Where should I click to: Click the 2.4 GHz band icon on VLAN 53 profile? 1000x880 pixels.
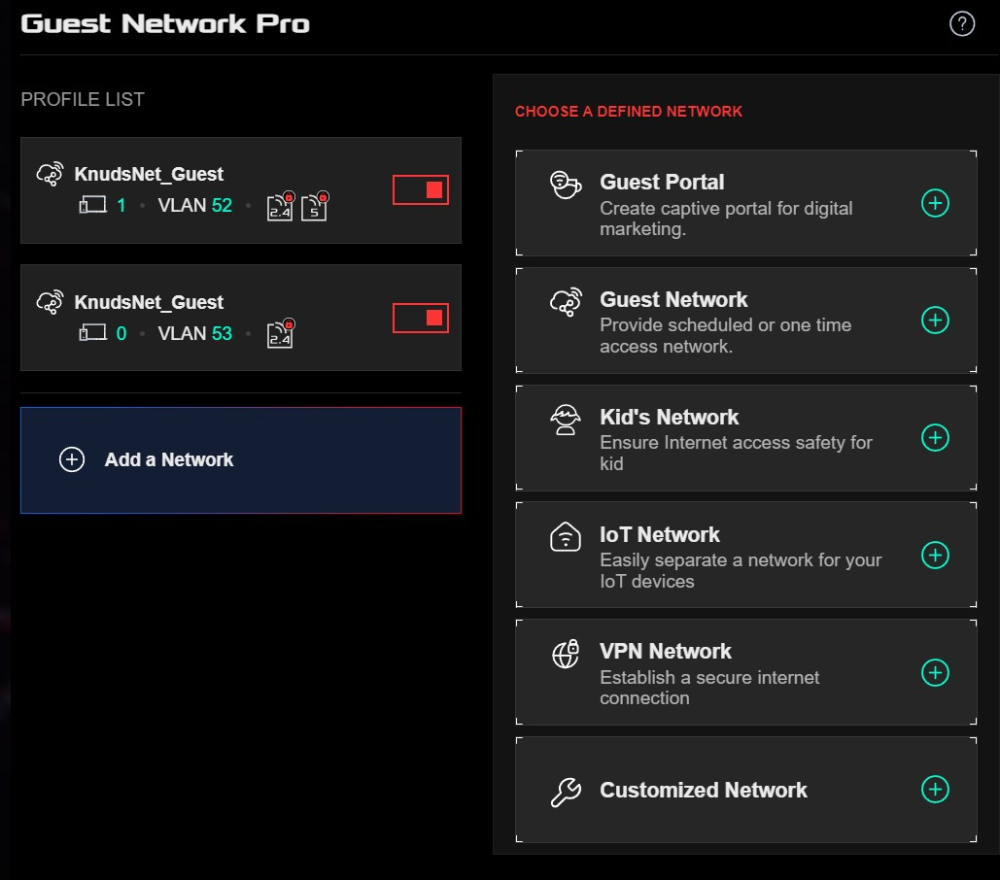(x=280, y=334)
